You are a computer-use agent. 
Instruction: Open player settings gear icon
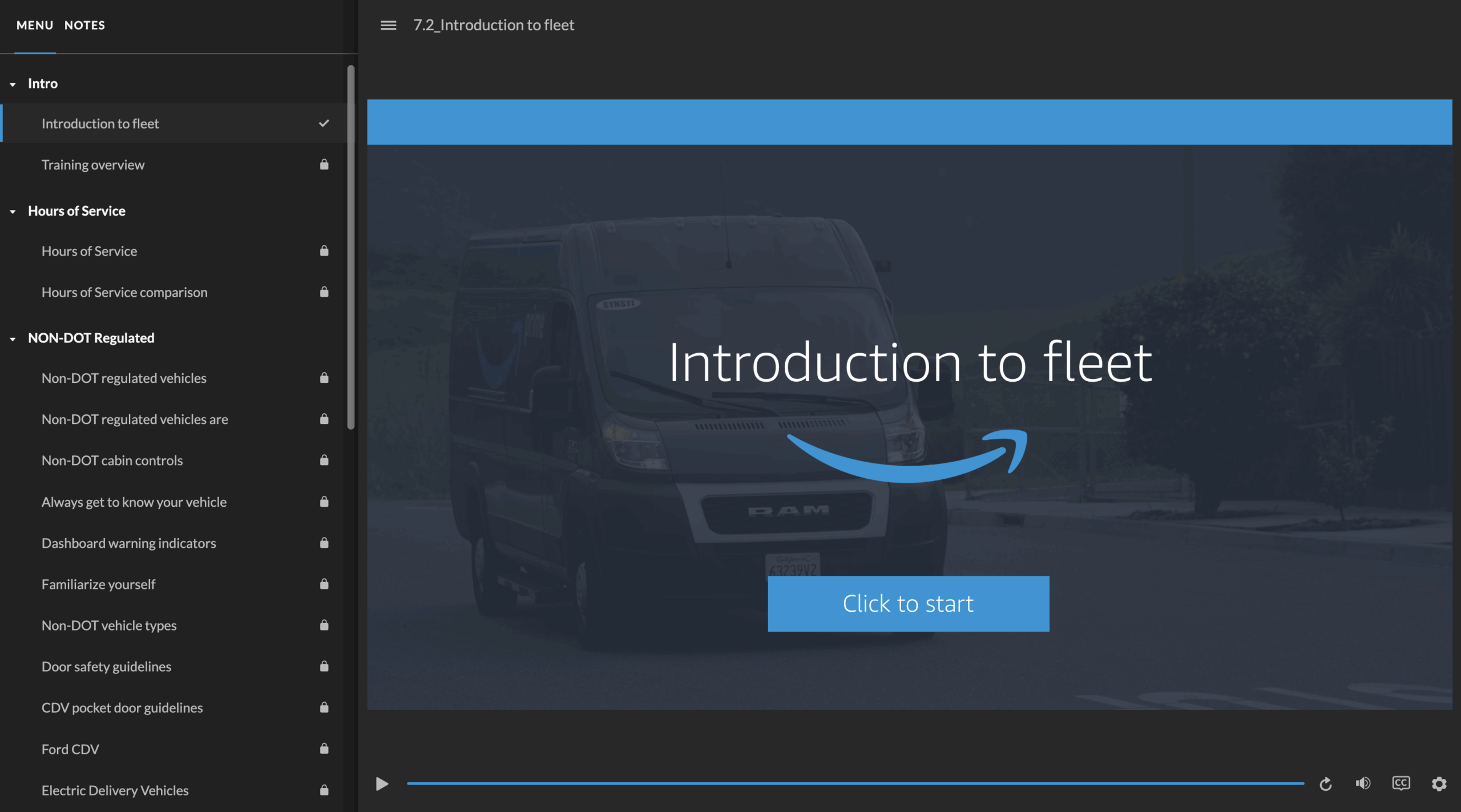pyautogui.click(x=1439, y=783)
